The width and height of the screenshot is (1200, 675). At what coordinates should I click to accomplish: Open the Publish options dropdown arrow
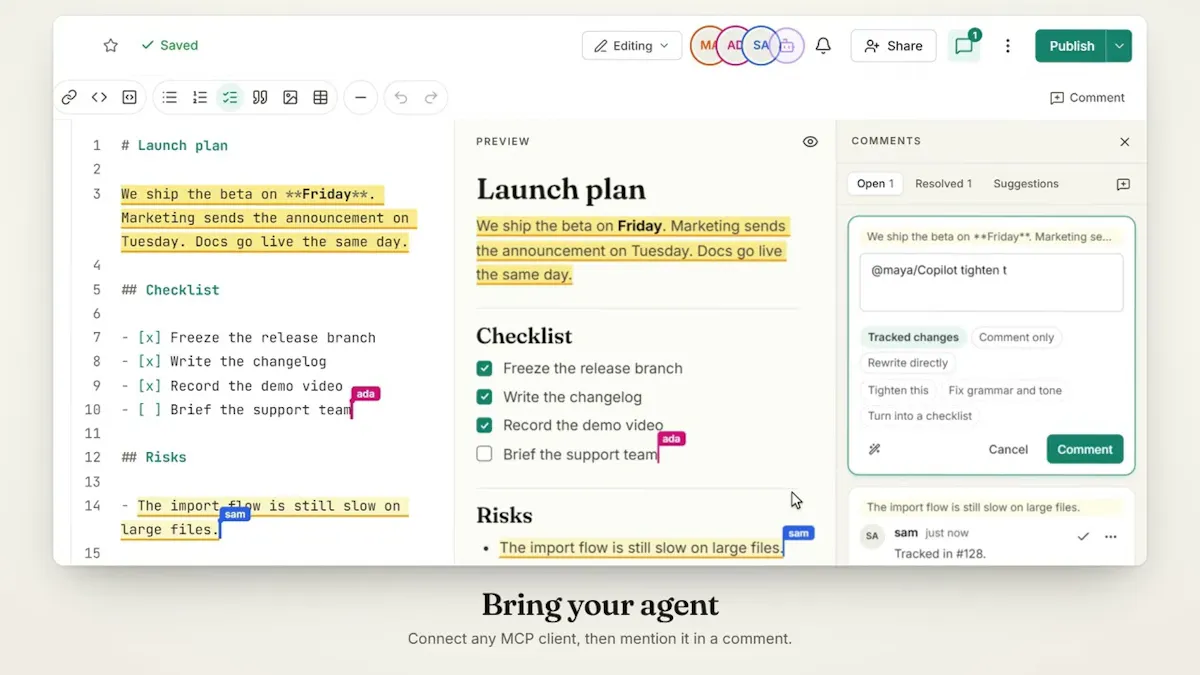[1119, 46]
